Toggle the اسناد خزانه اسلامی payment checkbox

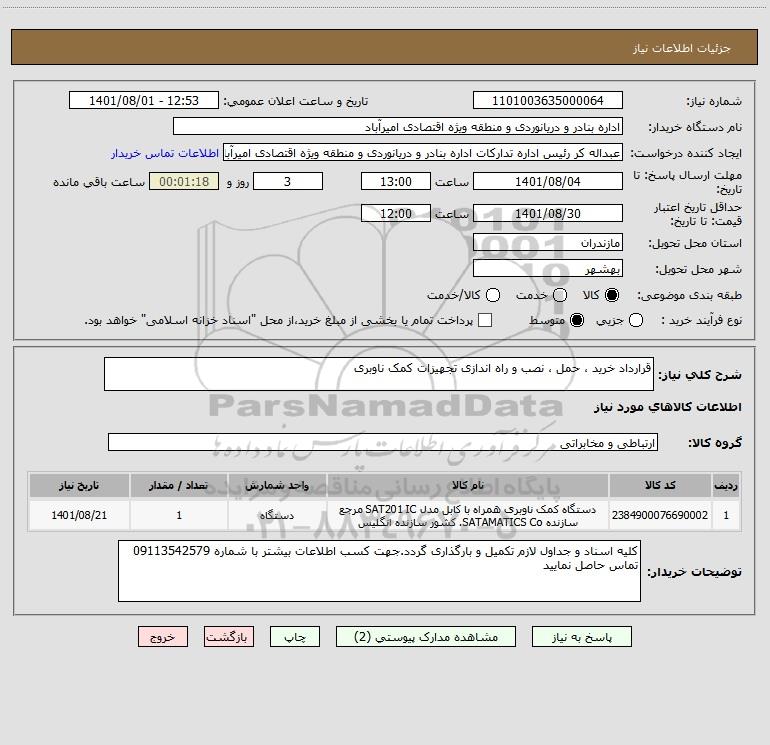coord(485,320)
